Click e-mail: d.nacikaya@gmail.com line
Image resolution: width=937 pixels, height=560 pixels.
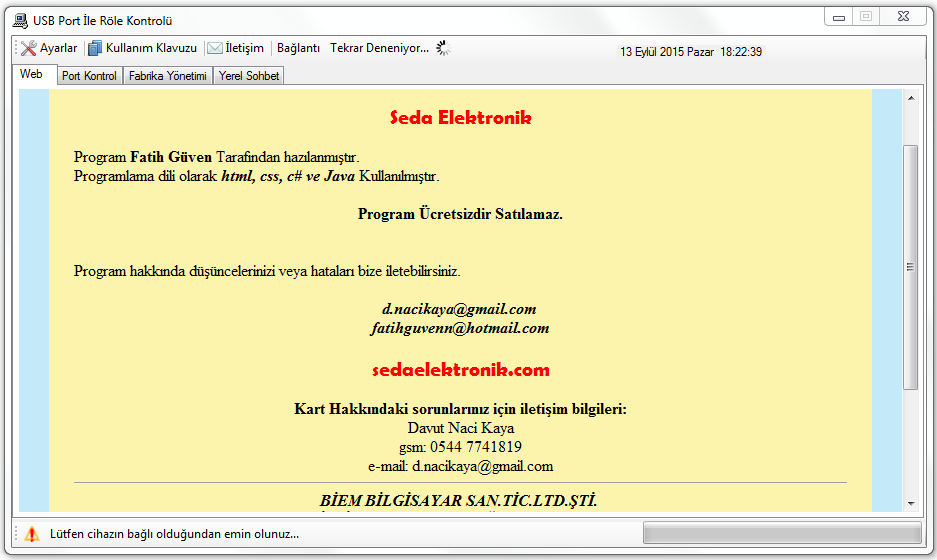460,466
